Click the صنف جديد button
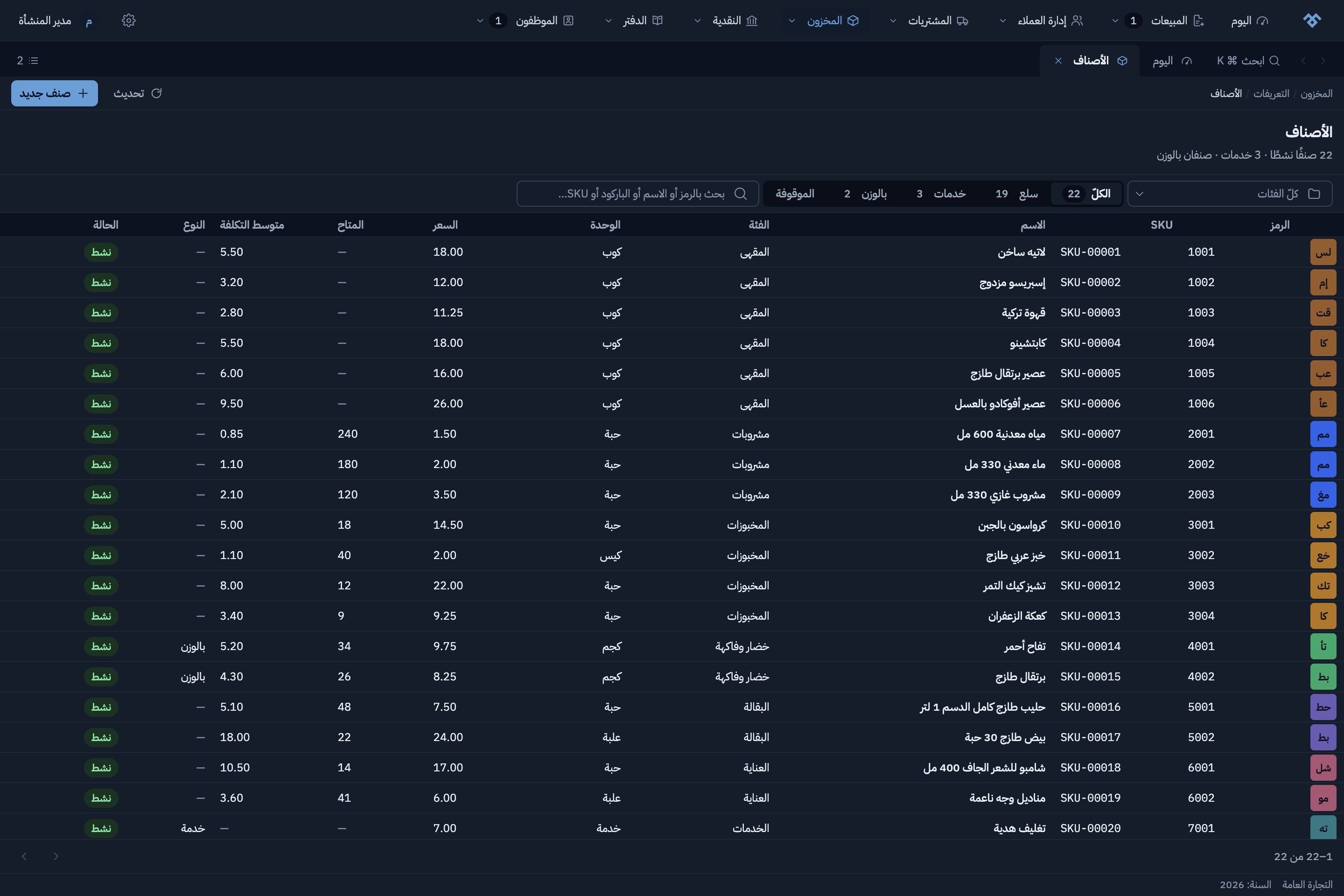Screen dimensions: 1344x896 tap(55, 93)
